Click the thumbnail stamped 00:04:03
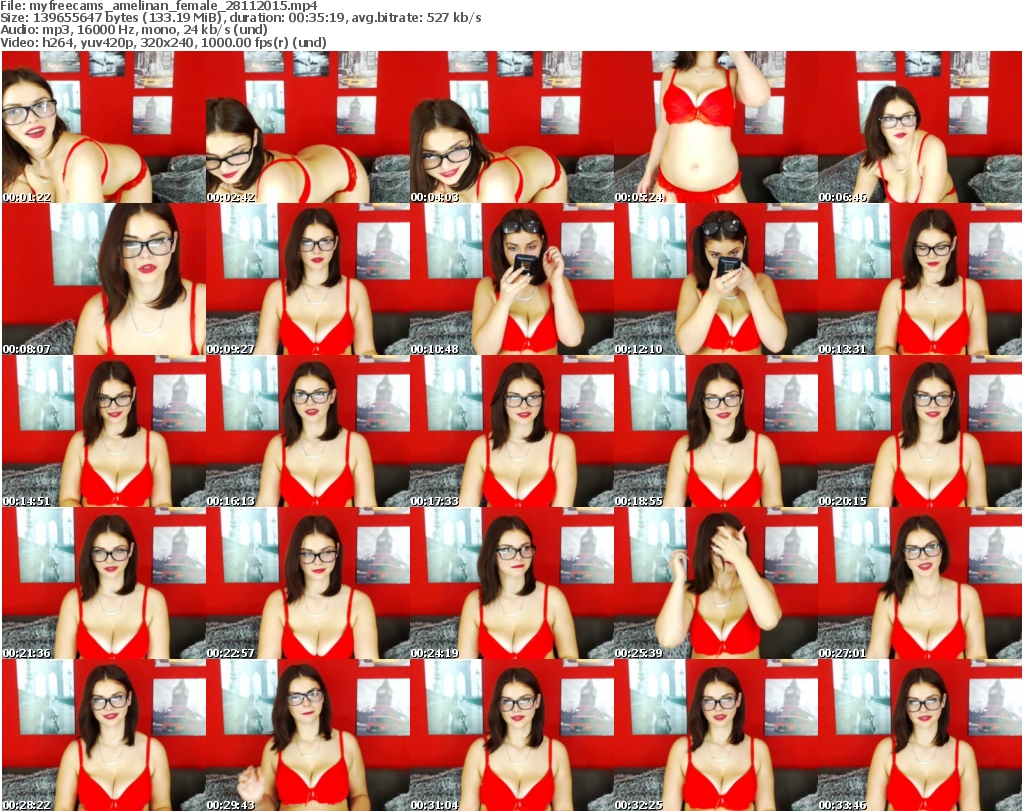 [x=511, y=127]
